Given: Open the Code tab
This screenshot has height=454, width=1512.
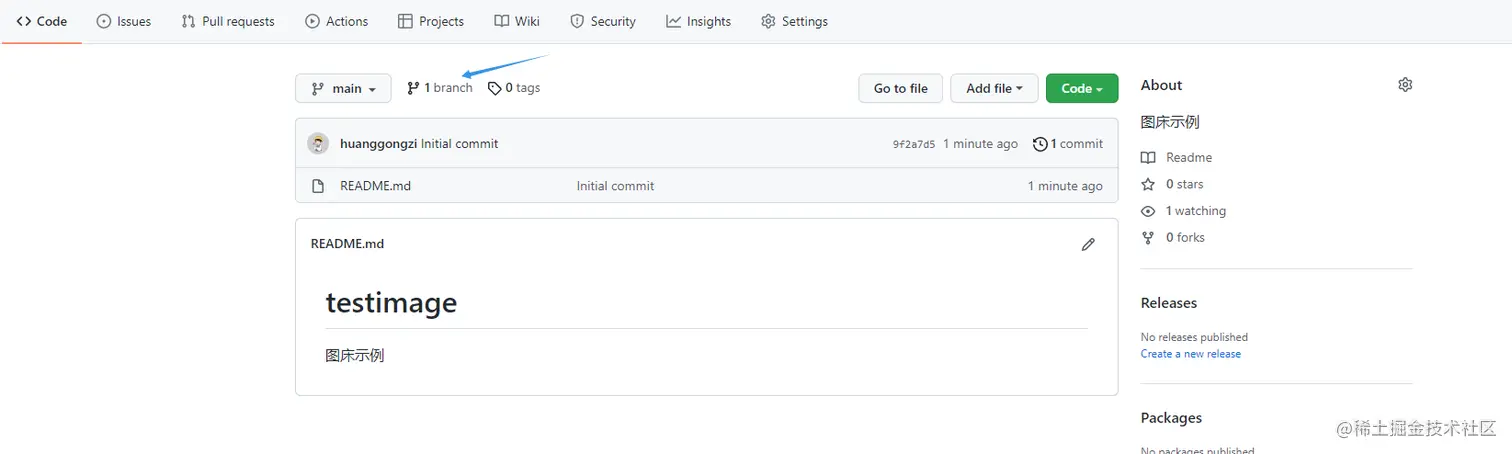Looking at the screenshot, I should coord(42,21).
